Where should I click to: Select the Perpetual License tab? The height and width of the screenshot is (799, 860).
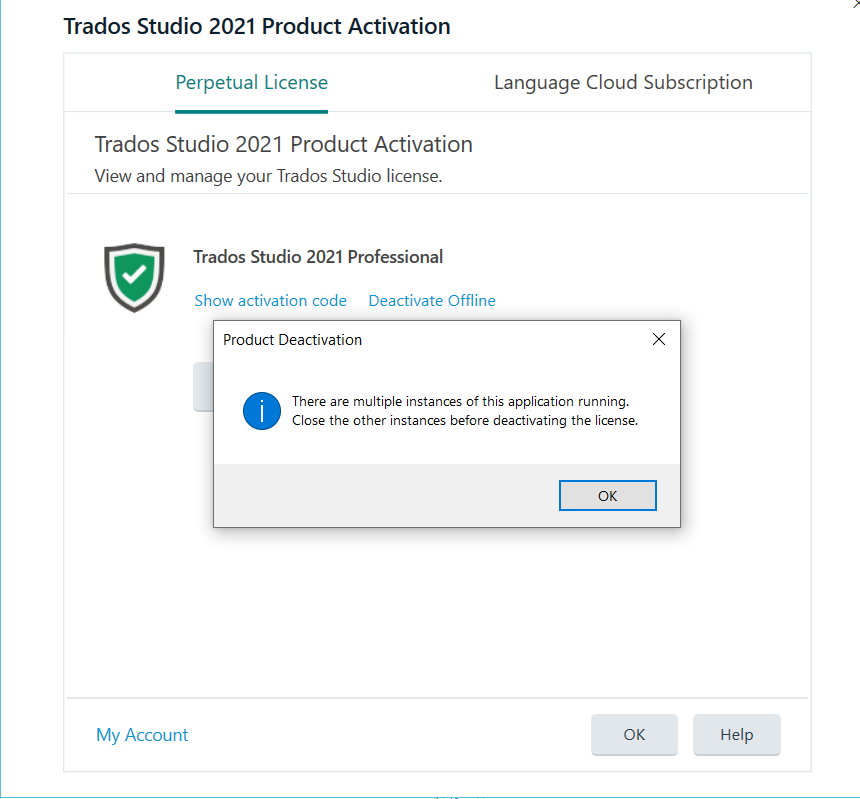[x=251, y=82]
